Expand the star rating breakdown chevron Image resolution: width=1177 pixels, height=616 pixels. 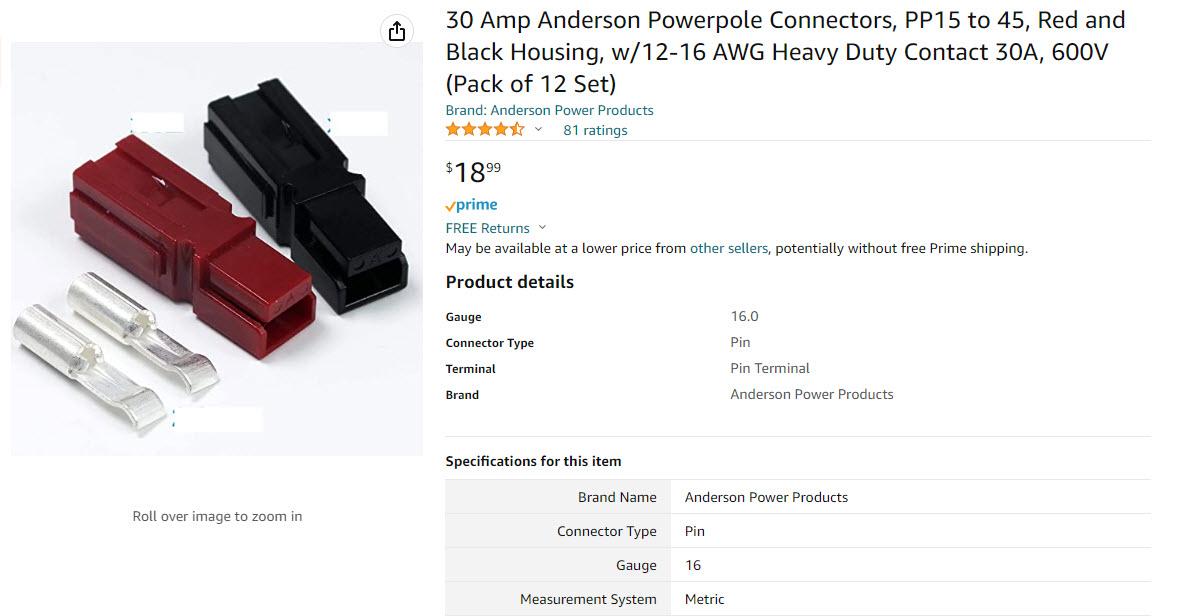pyautogui.click(x=538, y=130)
